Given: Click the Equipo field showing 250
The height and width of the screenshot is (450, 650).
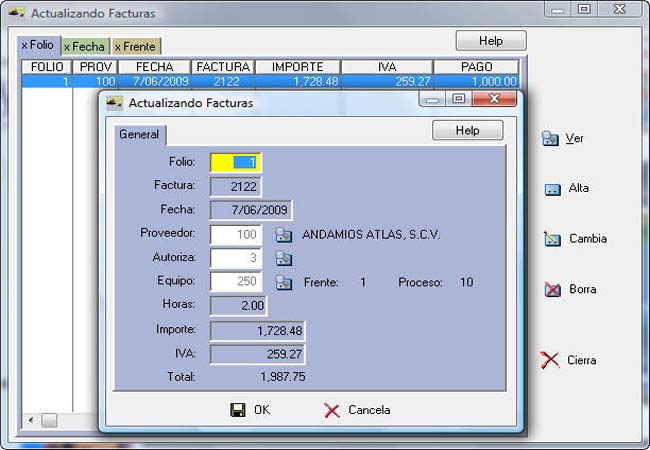Looking at the screenshot, I should [235, 282].
